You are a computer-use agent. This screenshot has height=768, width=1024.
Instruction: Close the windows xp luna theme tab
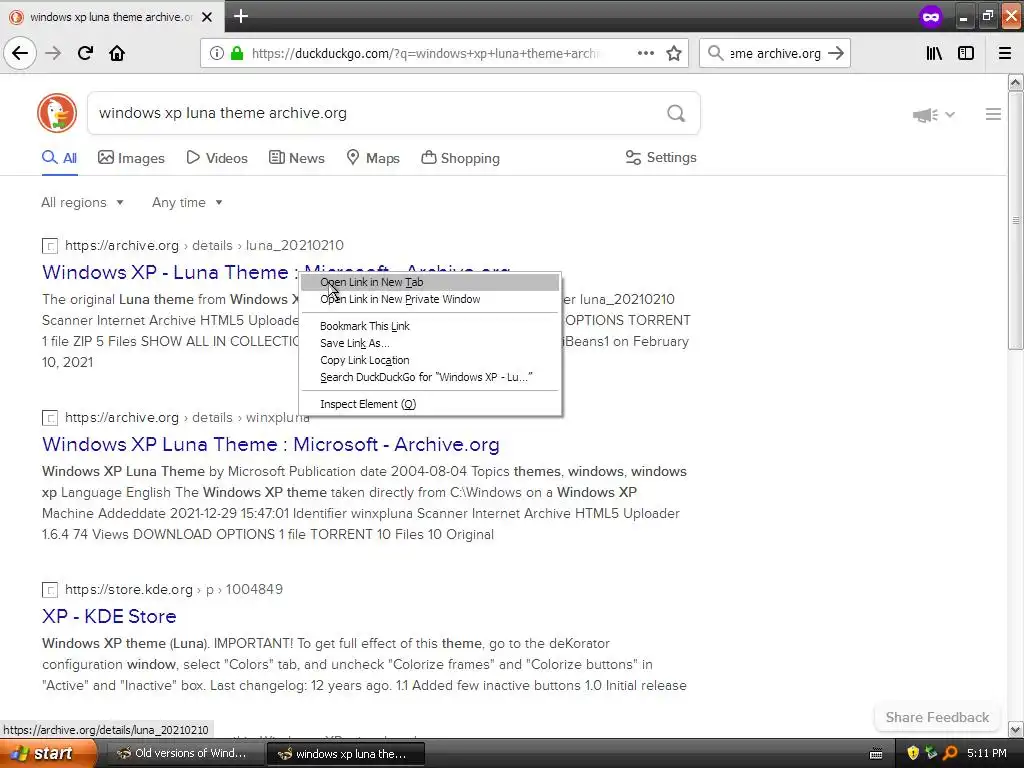pos(207,17)
